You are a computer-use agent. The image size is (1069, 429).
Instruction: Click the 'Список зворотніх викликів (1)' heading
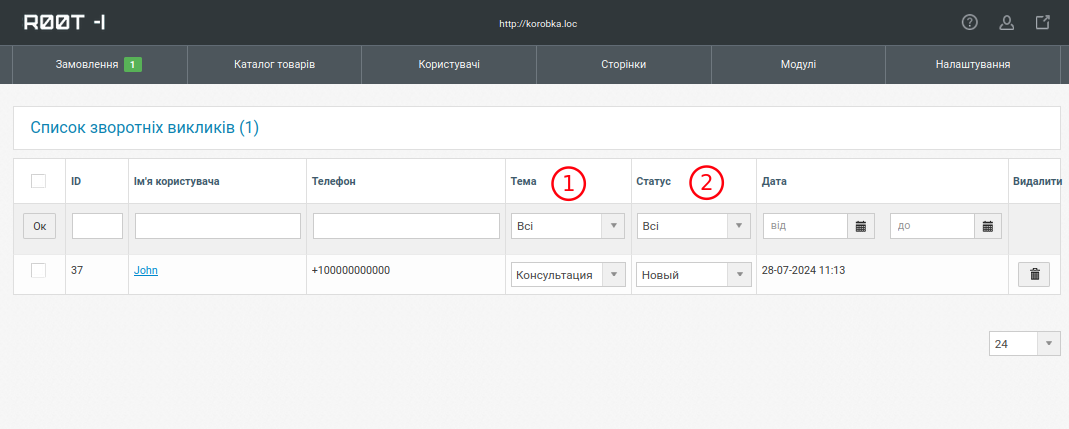[x=145, y=128]
